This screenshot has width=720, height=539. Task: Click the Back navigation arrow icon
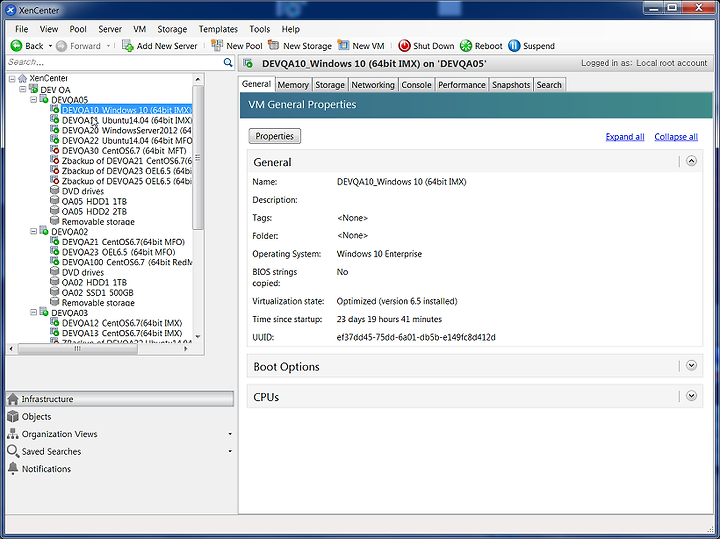coord(16,45)
